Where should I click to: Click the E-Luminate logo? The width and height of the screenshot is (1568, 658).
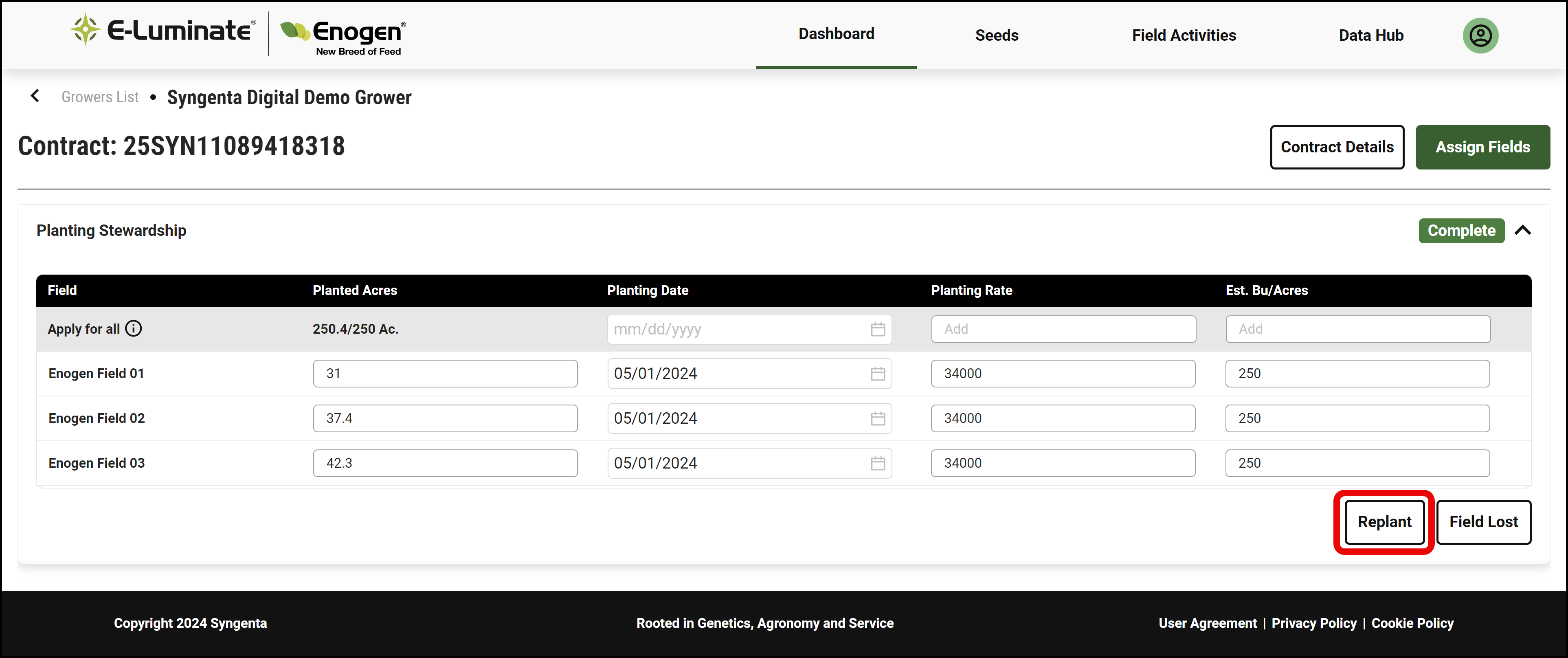click(163, 31)
